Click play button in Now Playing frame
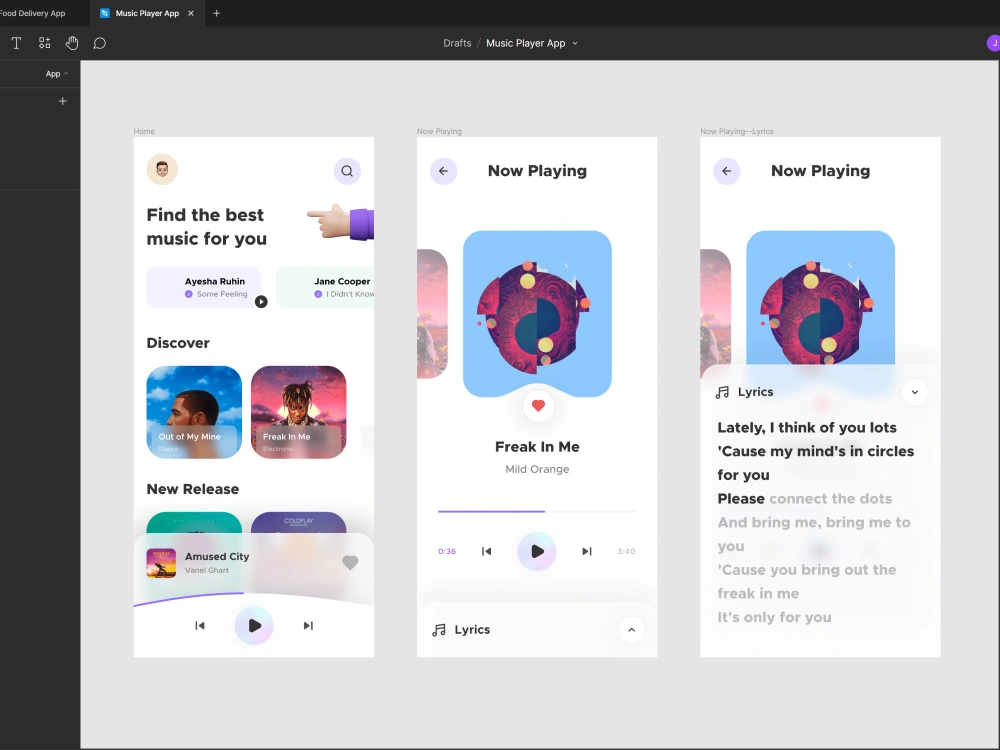The image size is (1000, 750). [537, 551]
